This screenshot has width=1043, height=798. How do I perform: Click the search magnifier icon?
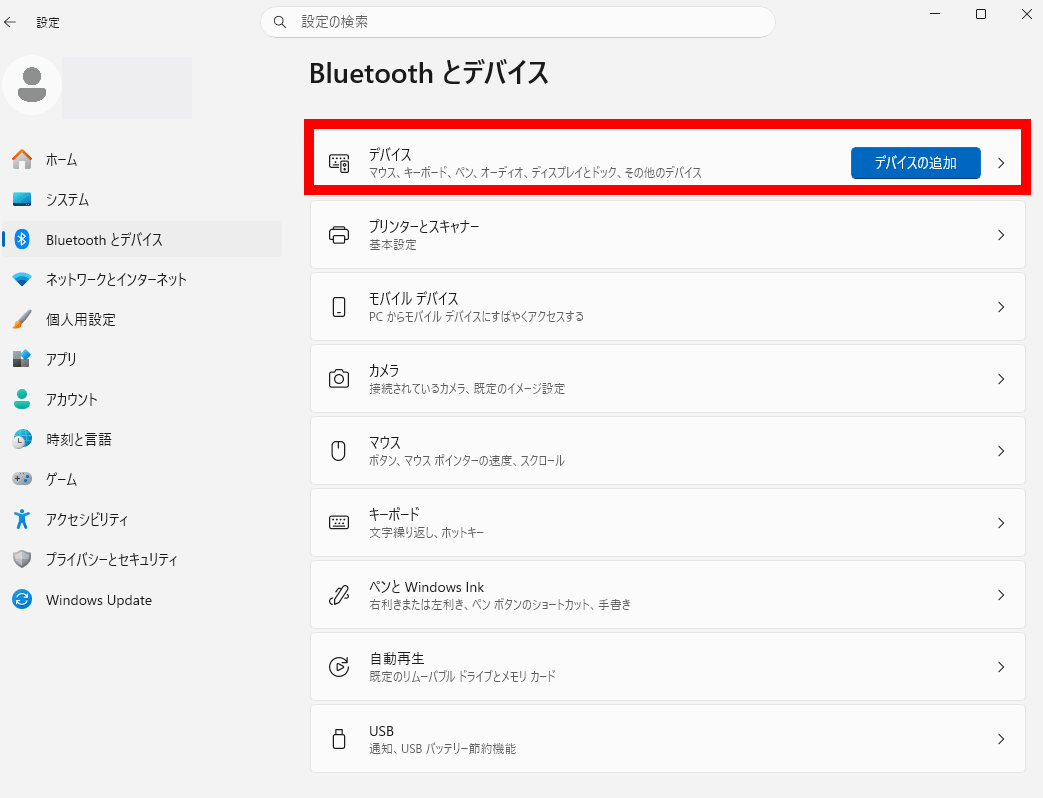[x=280, y=22]
